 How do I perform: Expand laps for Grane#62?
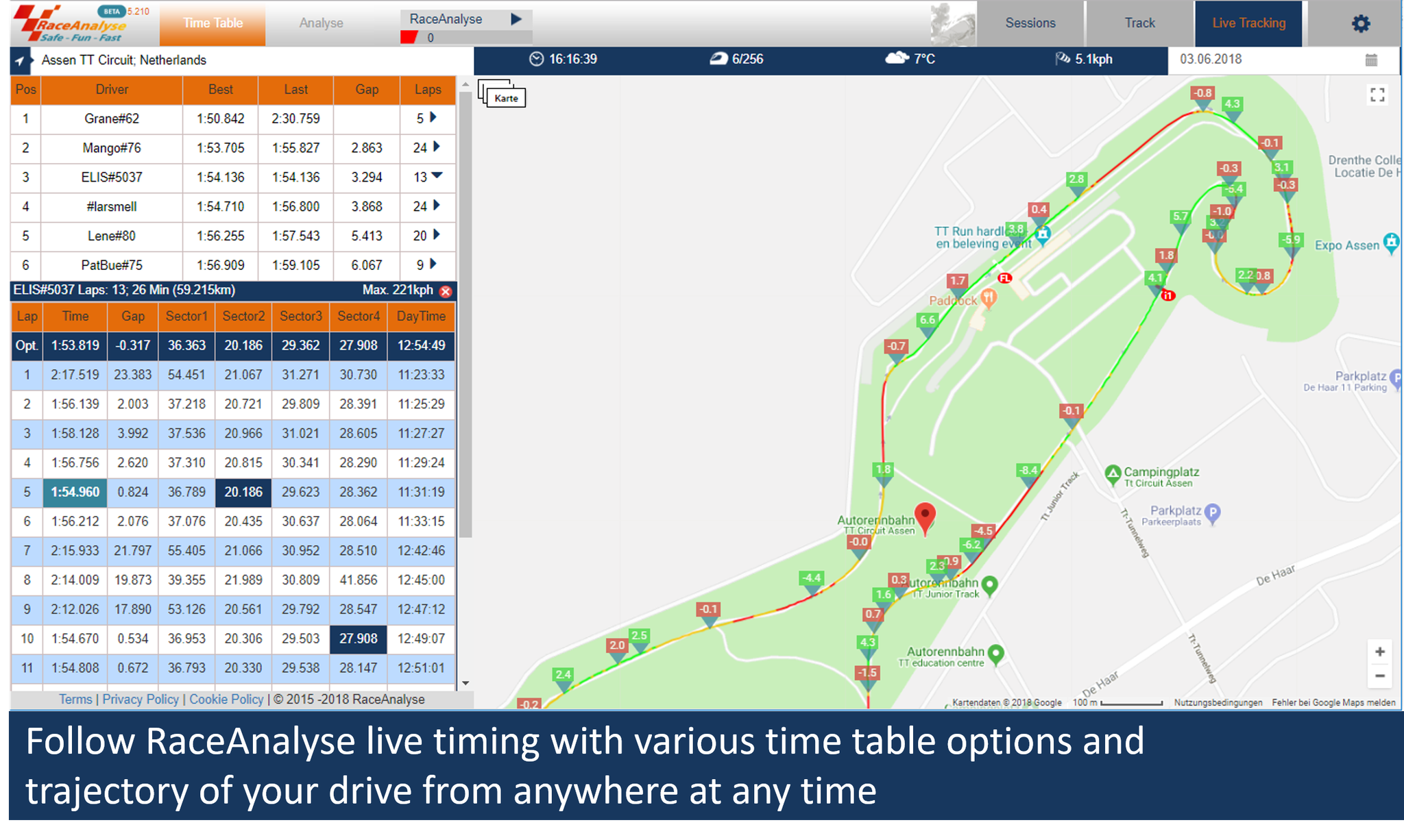pos(433,118)
